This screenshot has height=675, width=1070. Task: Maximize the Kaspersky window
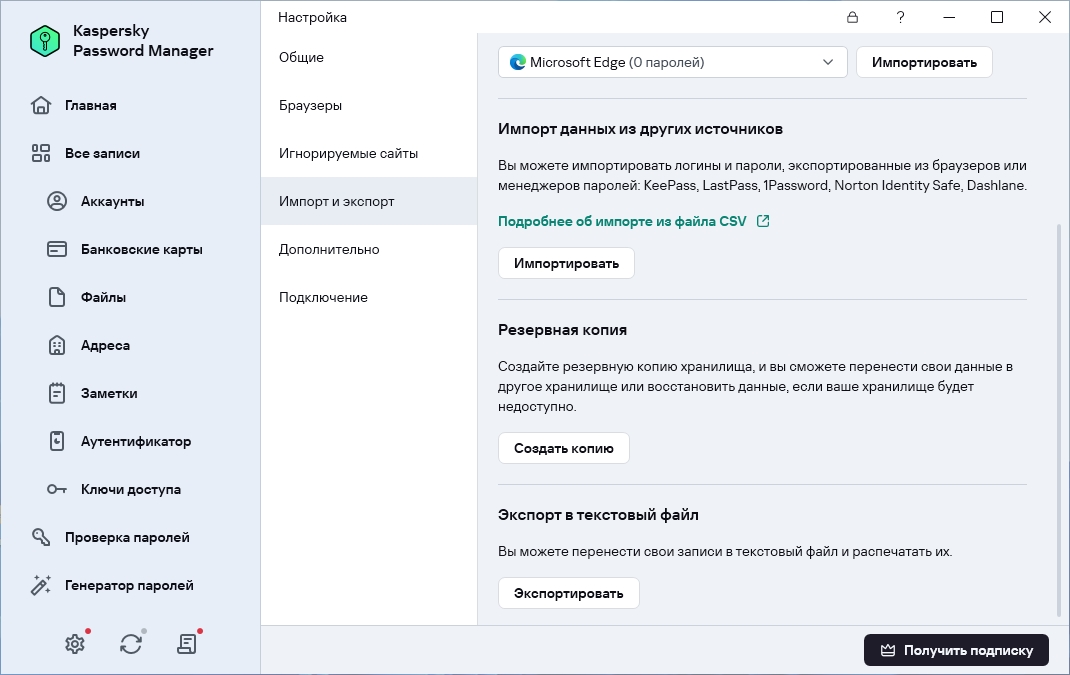coord(997,17)
